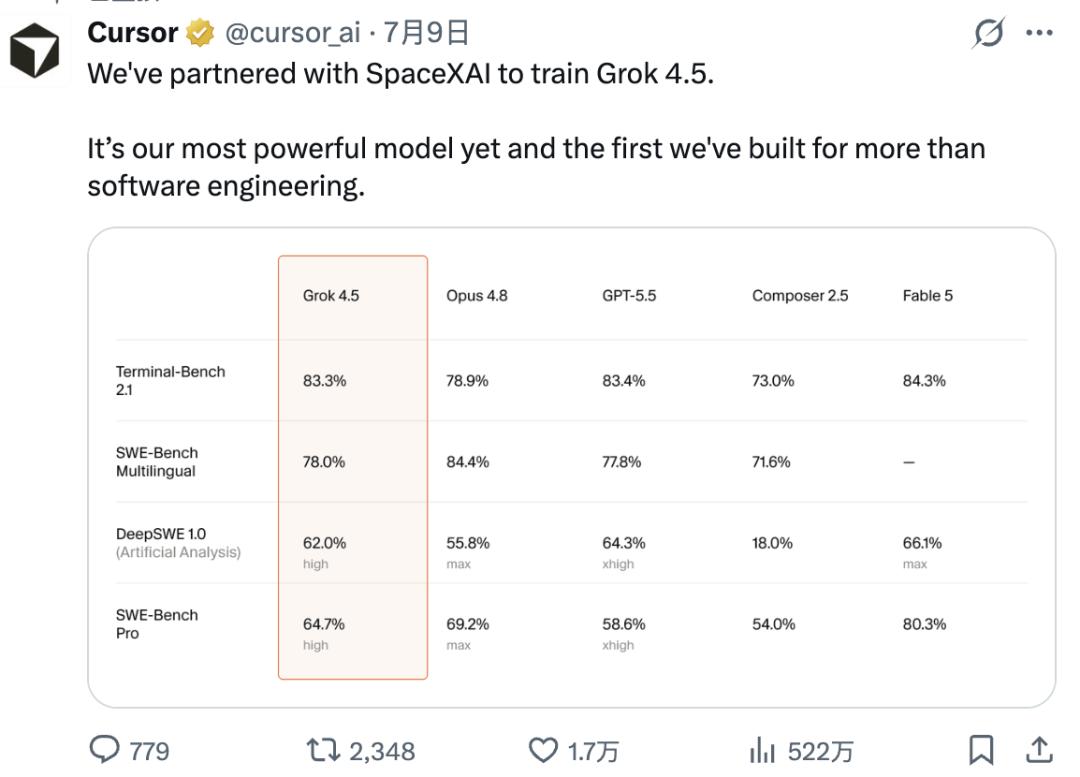The width and height of the screenshot is (1080, 777).
Task: Click the 2,348 reposts count
Action: point(382,751)
